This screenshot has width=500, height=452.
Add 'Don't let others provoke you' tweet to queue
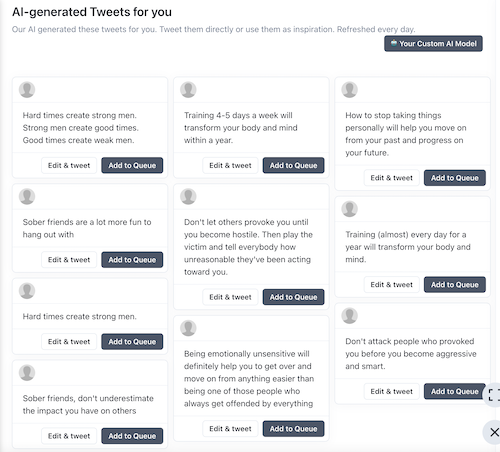click(293, 297)
